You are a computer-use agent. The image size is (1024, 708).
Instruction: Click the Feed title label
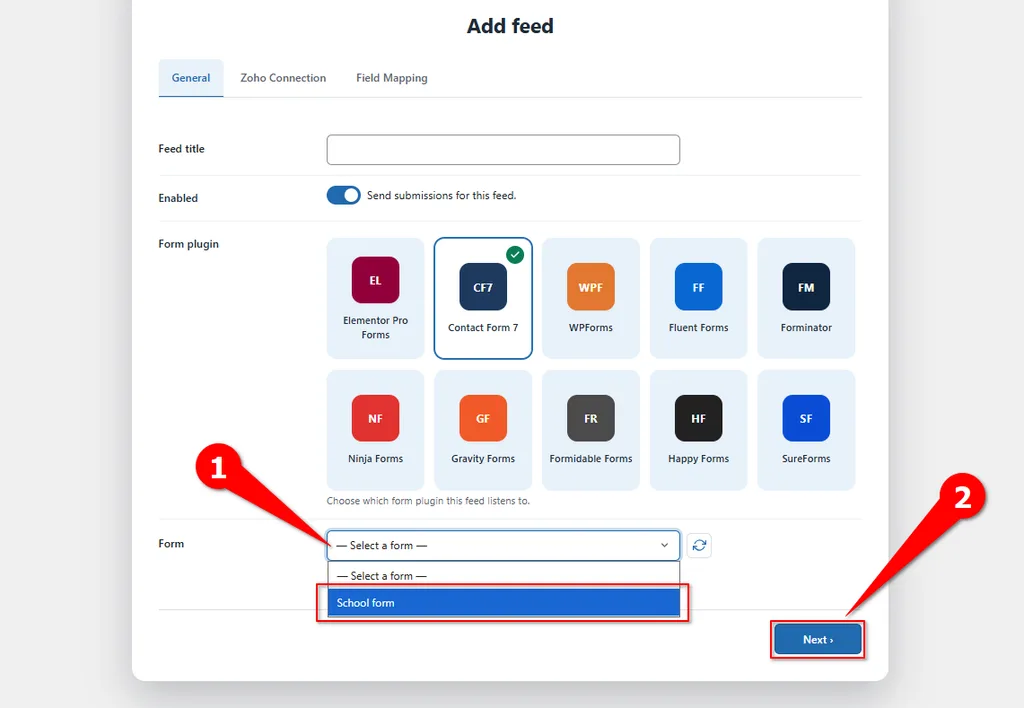[182, 149]
